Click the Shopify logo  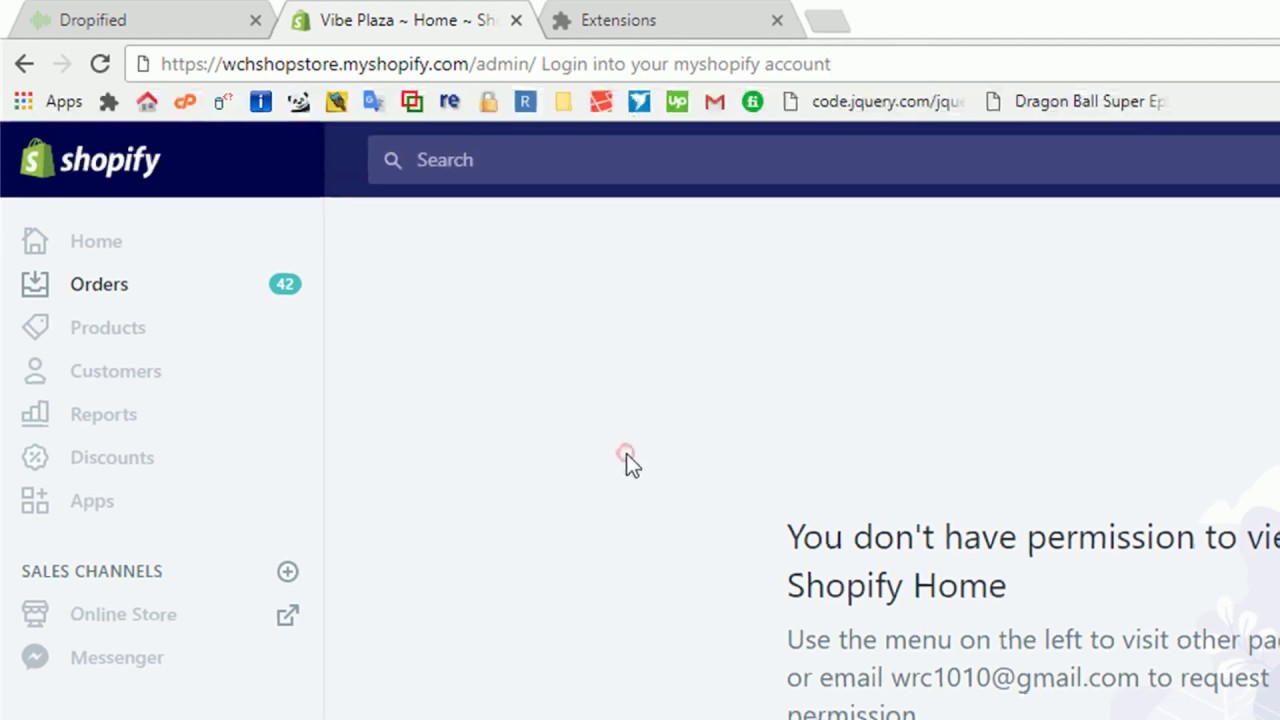90,159
